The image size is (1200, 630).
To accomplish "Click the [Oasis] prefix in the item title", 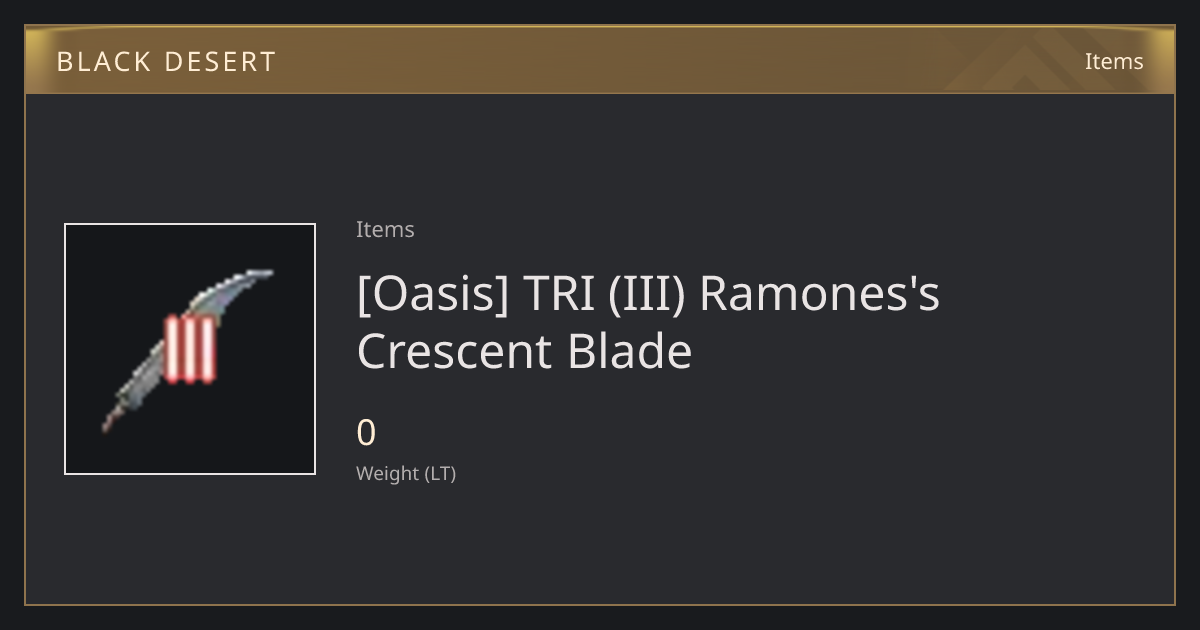I will 432,294.
